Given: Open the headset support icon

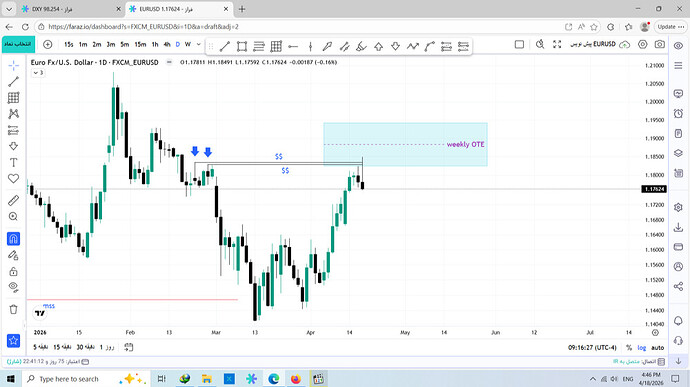Looking at the screenshot, I should click(678, 341).
